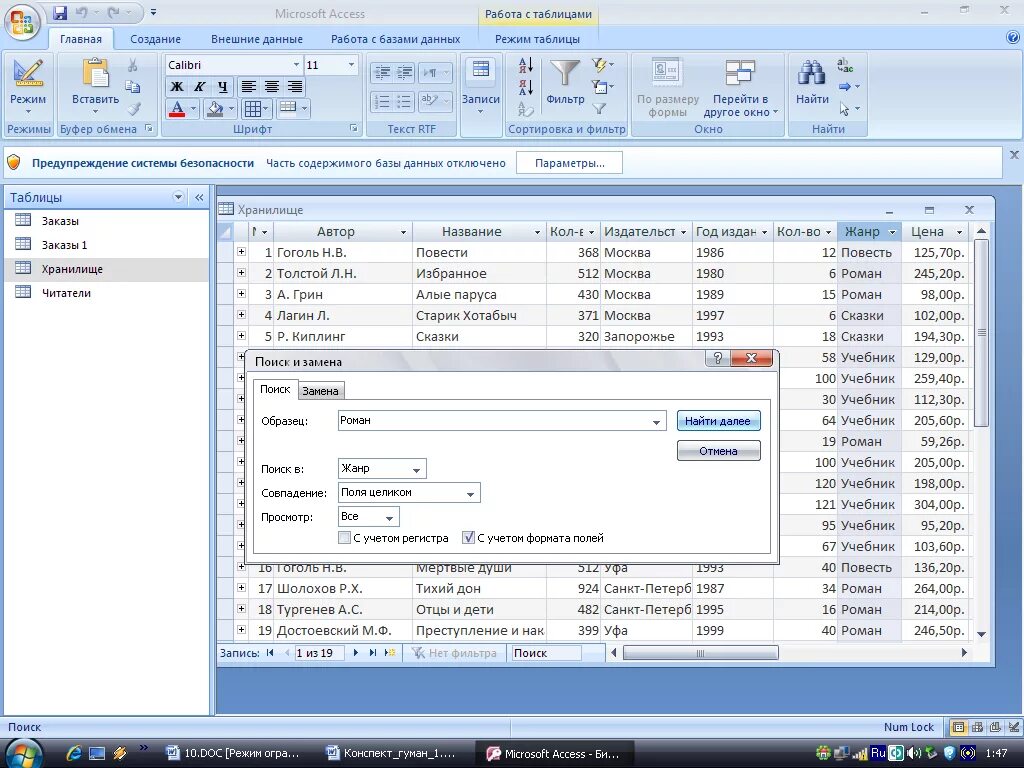Open the Цена column filter dropdown

[959, 232]
